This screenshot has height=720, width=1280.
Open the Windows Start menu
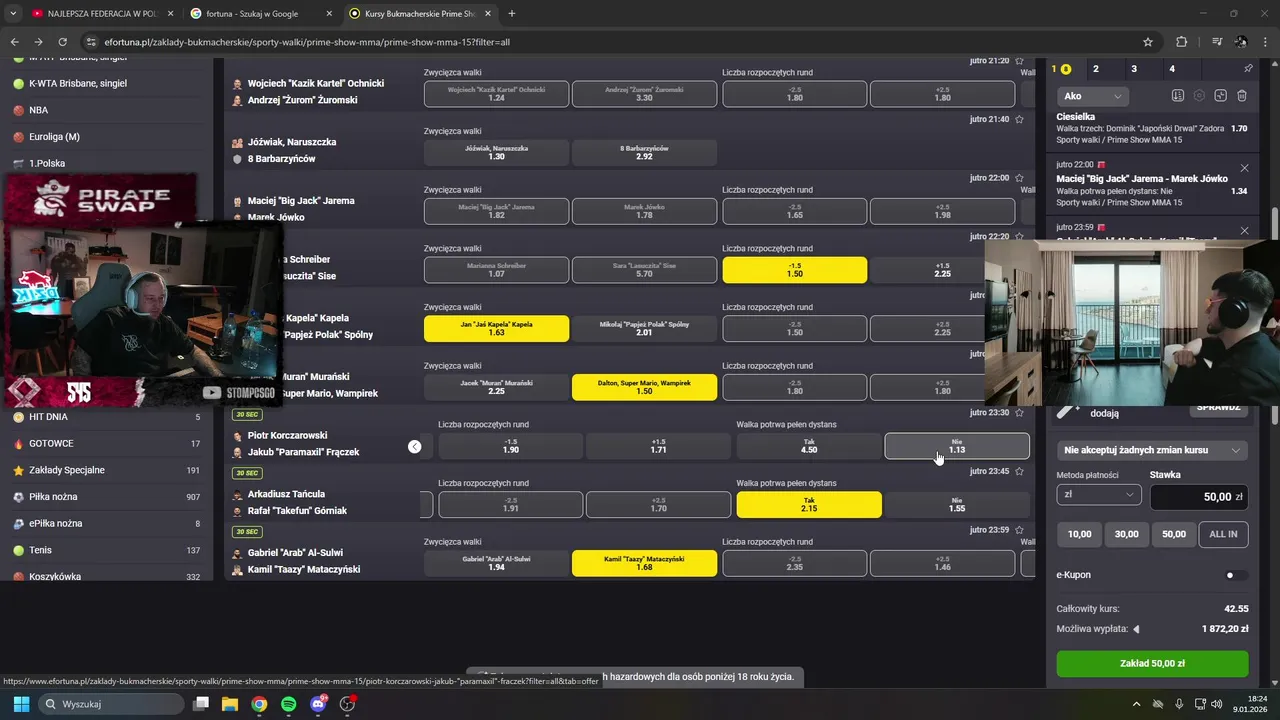coord(21,704)
